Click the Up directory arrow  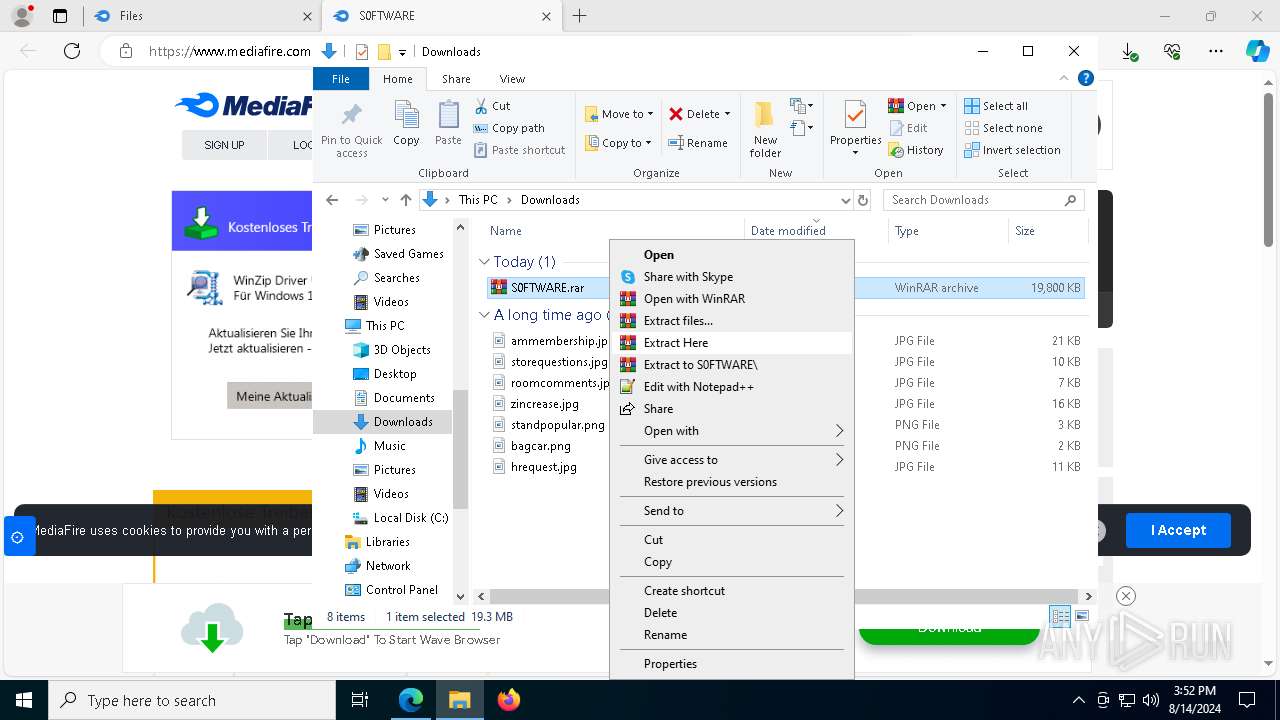405,200
